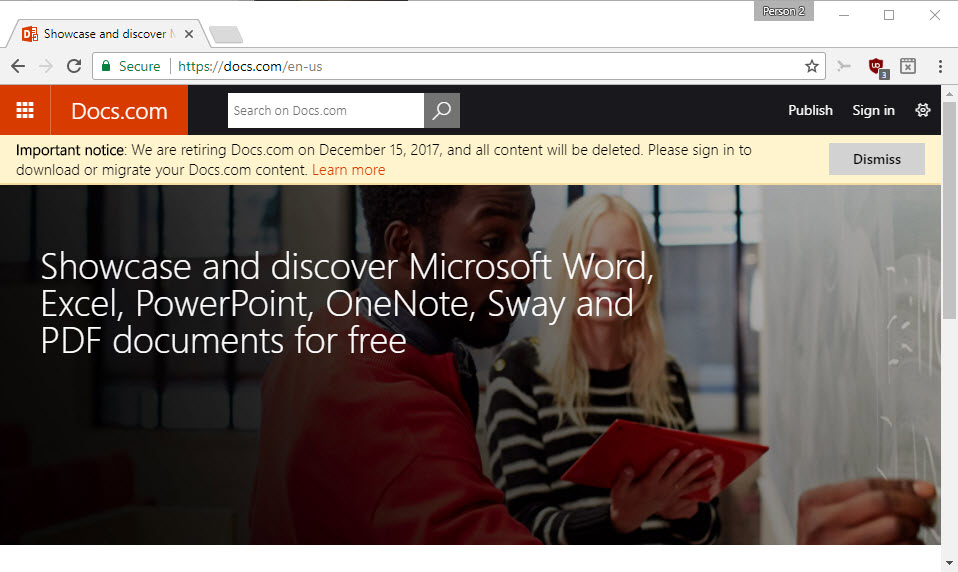Viewport: 958px width, 572px height.
Task: Open the Publish link
Action: (810, 111)
